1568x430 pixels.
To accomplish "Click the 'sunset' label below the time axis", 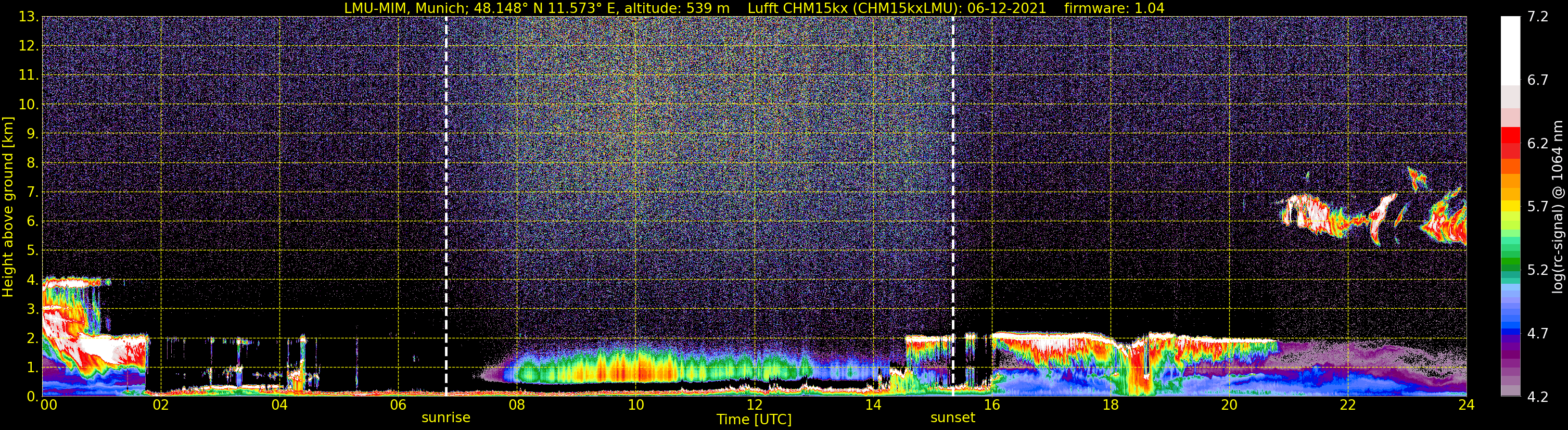I will point(952,418).
